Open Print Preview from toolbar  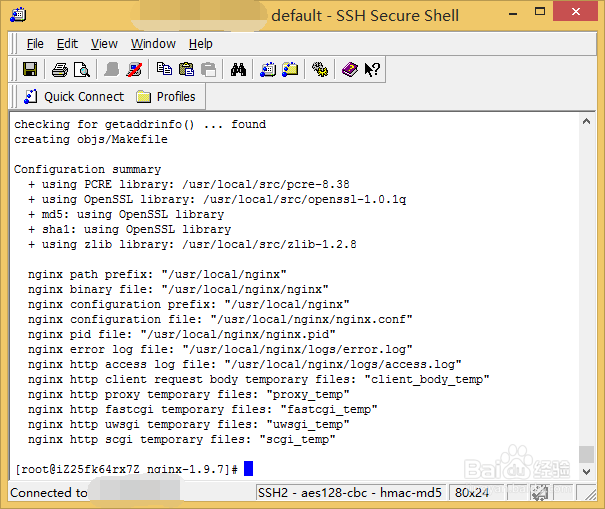pos(82,69)
